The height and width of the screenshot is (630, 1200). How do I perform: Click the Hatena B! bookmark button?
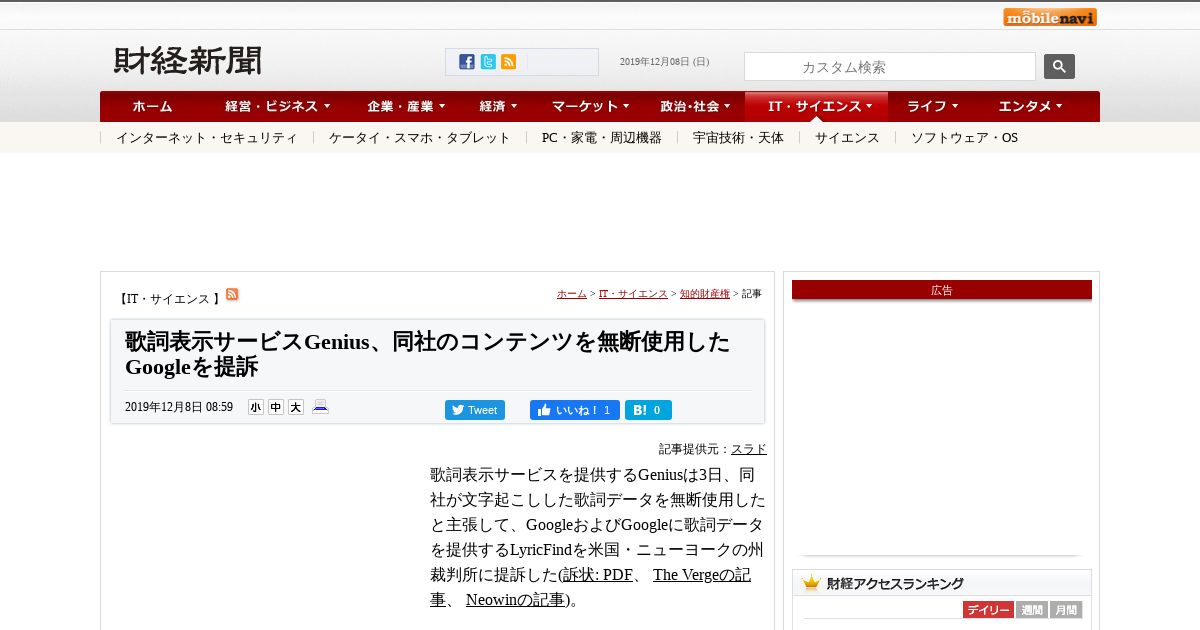tap(648, 410)
